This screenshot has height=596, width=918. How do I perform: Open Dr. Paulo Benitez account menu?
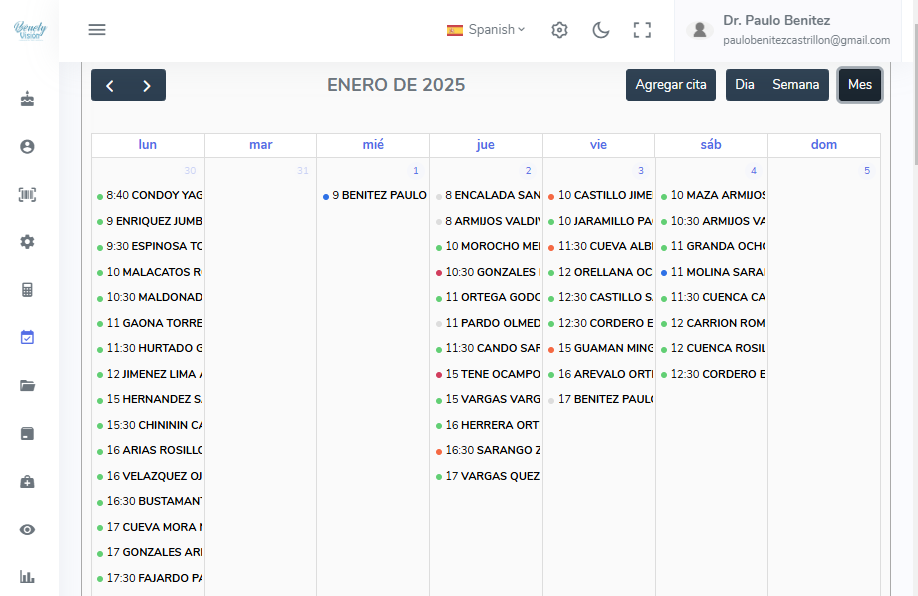pos(792,30)
